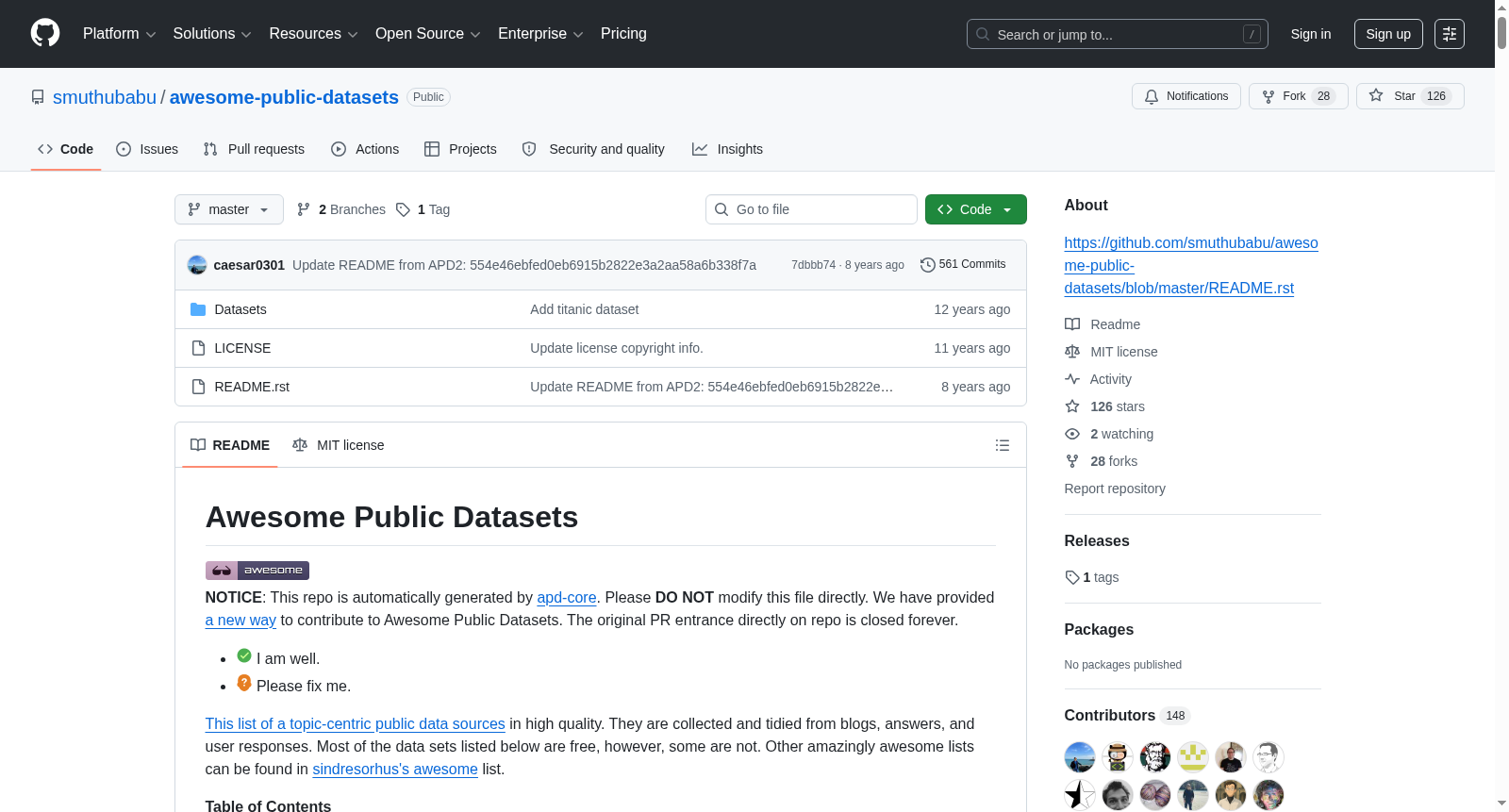Click the fork icon beside 28 forks
The image size is (1509, 812).
[x=1072, y=461]
